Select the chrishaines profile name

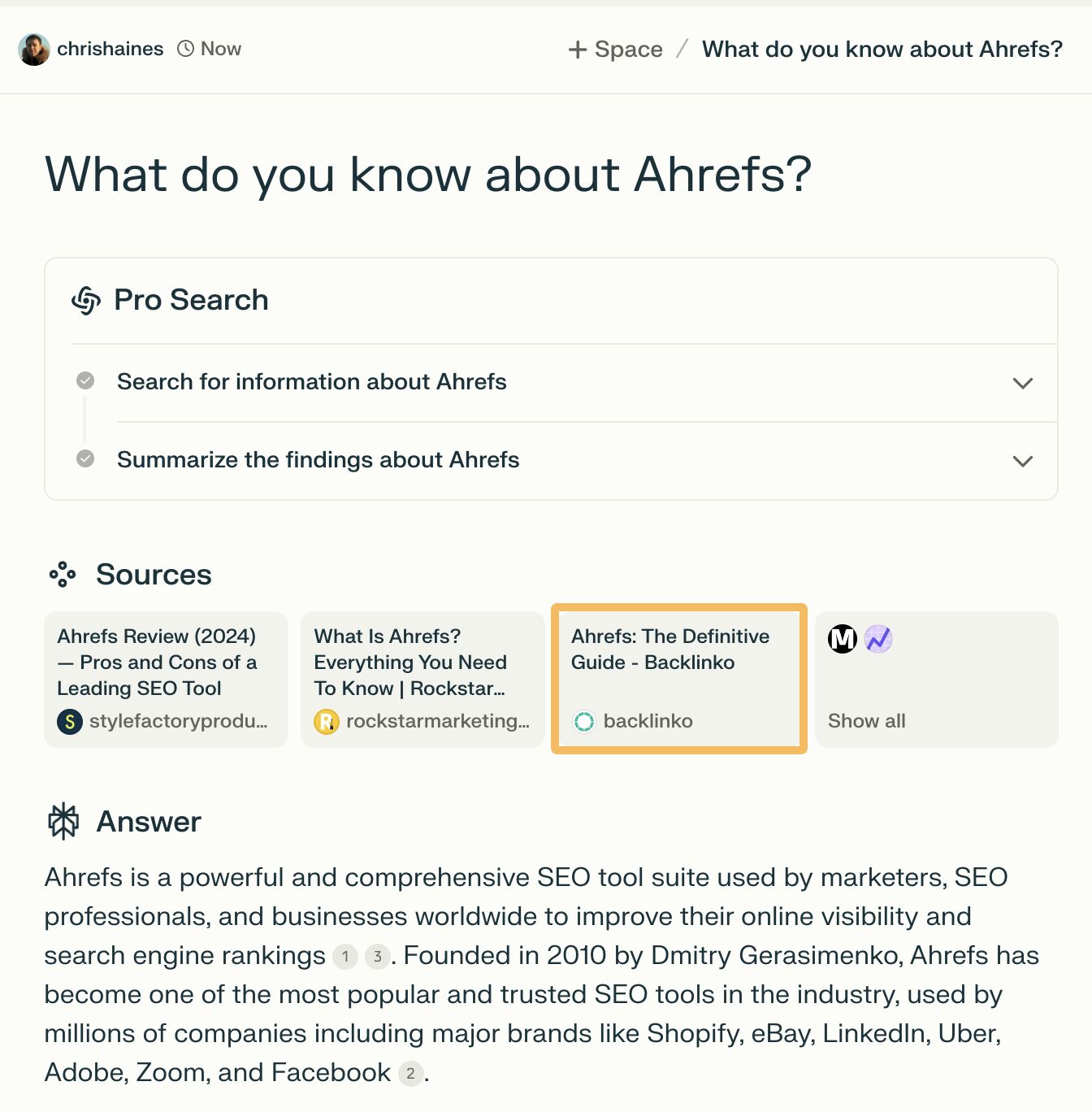click(x=110, y=48)
